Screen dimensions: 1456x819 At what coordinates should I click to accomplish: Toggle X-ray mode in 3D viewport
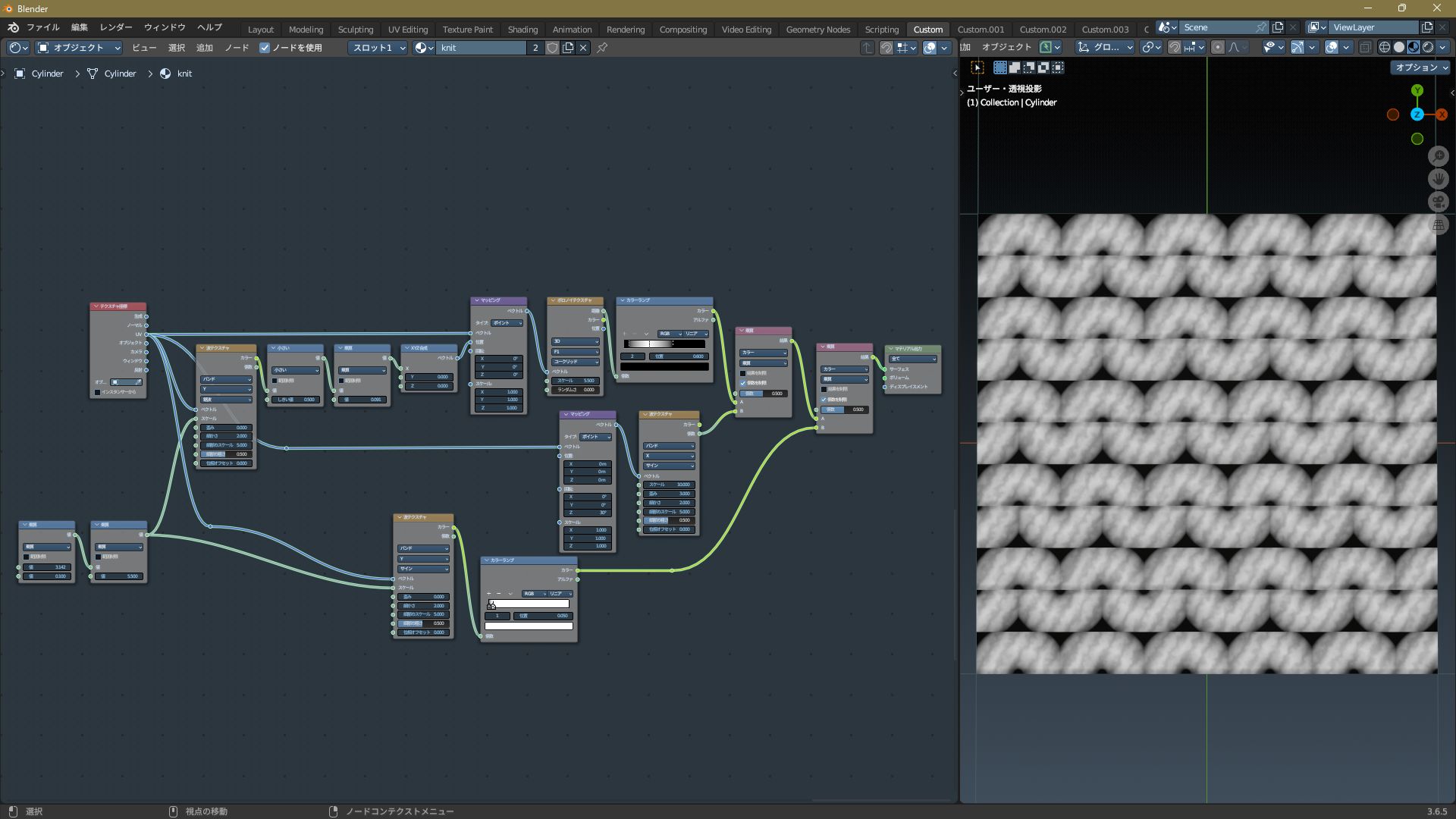point(1365,47)
